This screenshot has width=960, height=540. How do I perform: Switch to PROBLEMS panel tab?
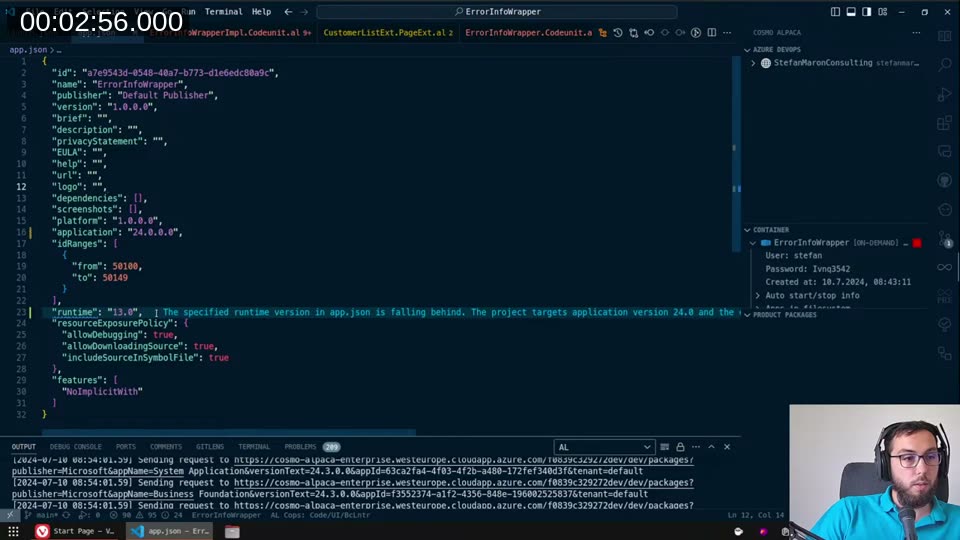pyautogui.click(x=312, y=447)
